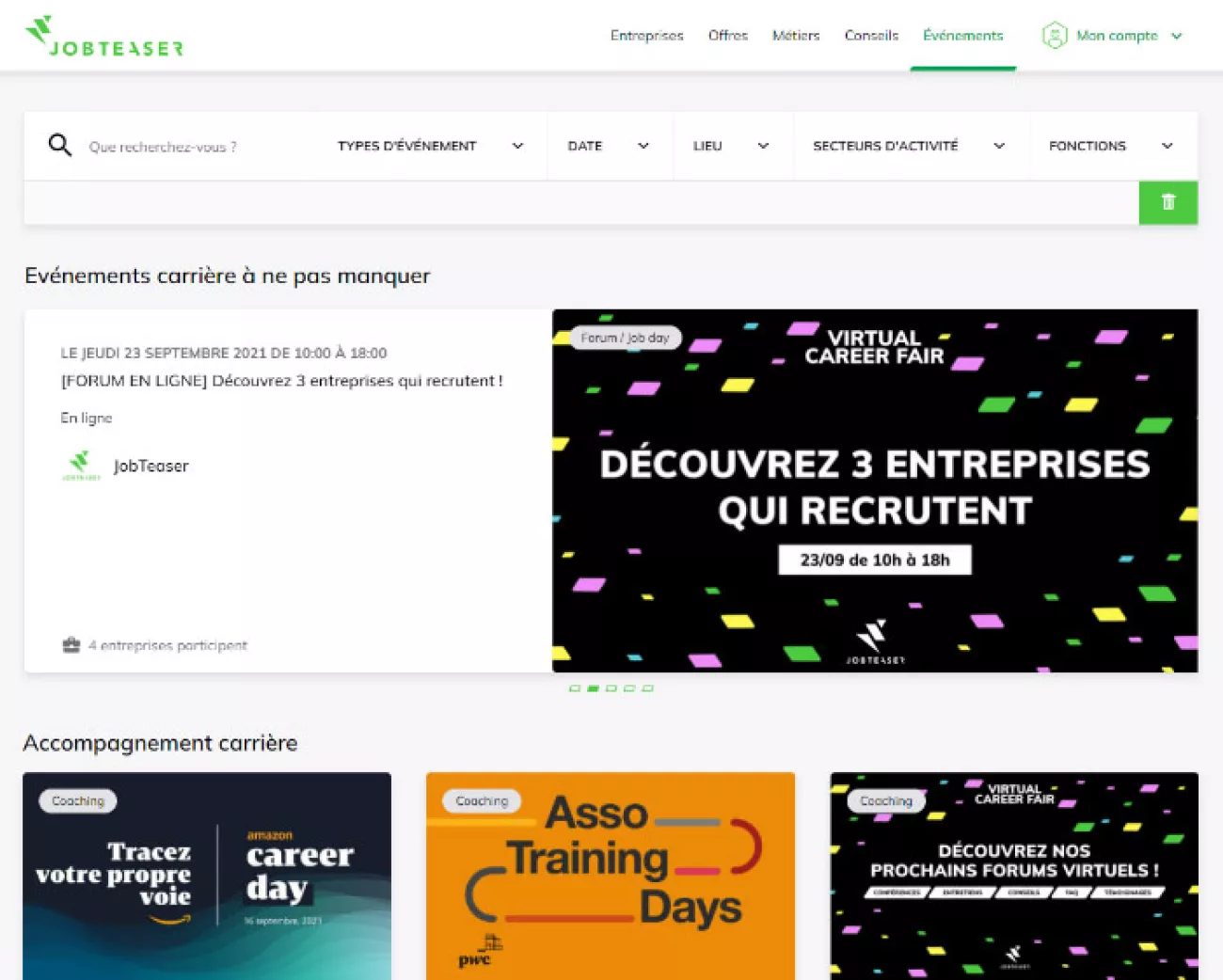Click the Evénements carrière à ne pas manquer heading

tap(228, 276)
